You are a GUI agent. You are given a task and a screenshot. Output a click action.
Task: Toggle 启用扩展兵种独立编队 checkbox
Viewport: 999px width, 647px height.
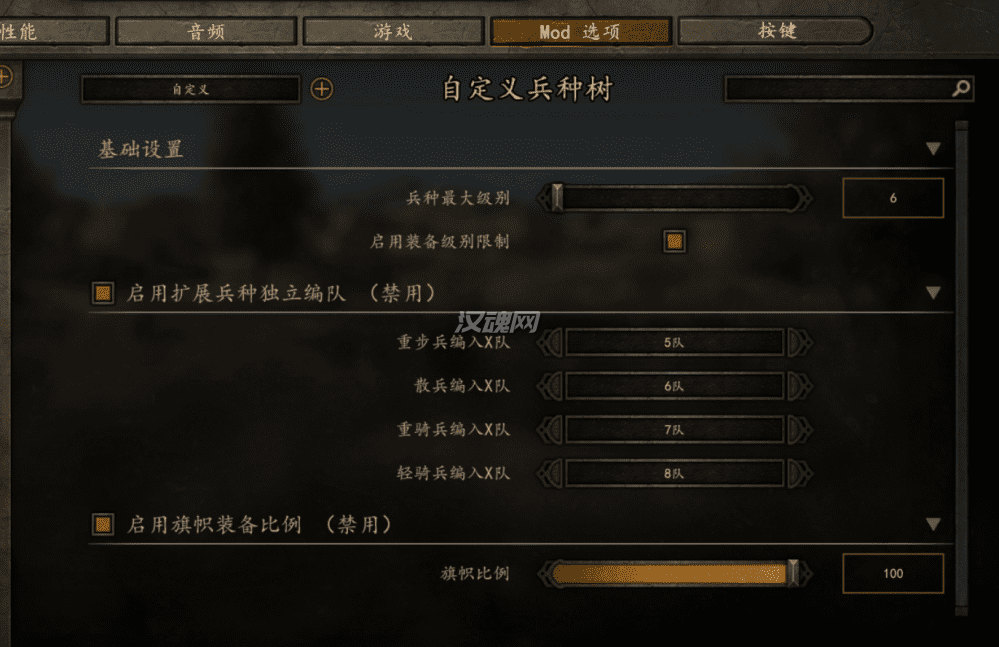click(x=103, y=293)
